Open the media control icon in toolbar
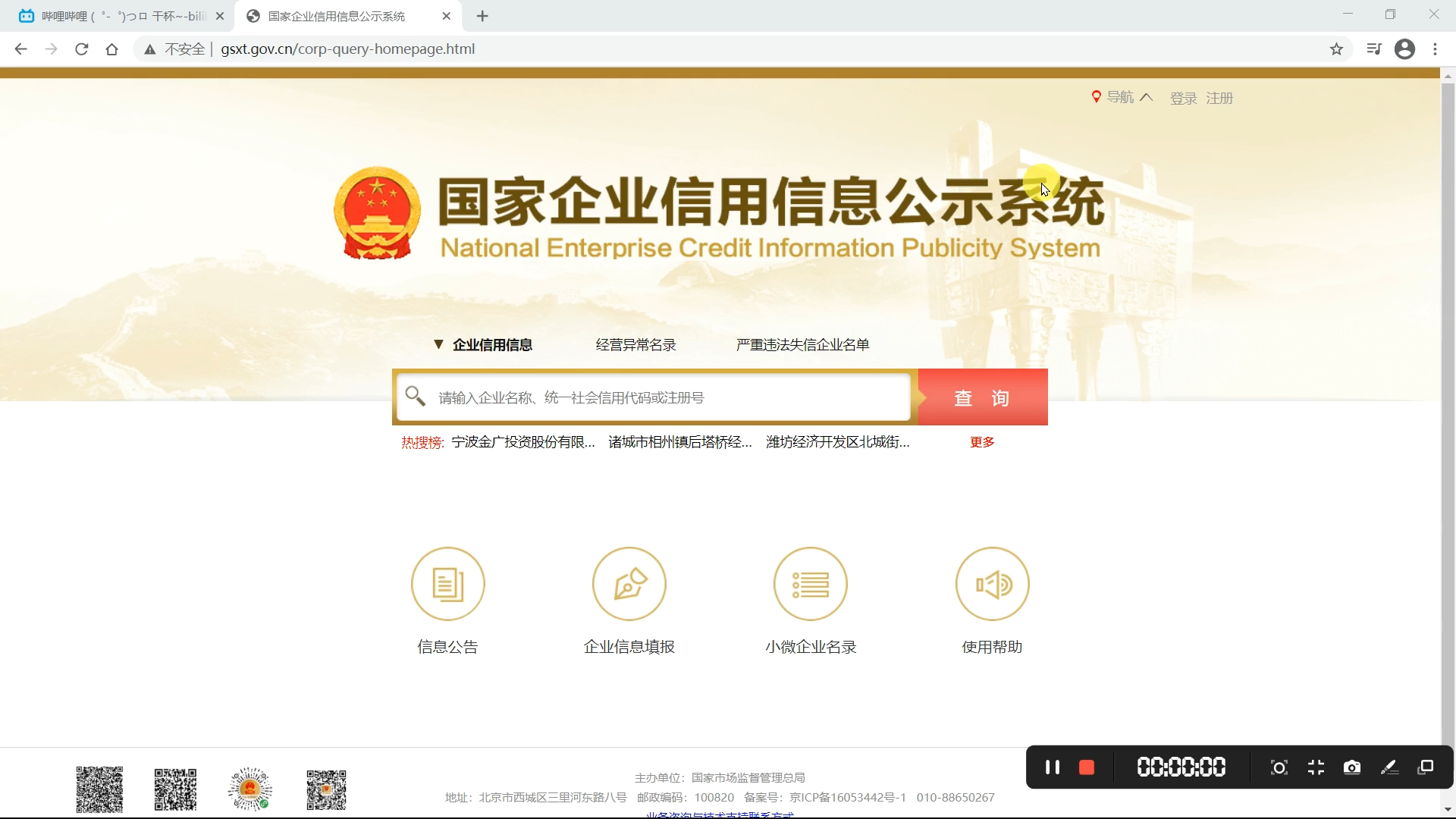 tap(1373, 49)
